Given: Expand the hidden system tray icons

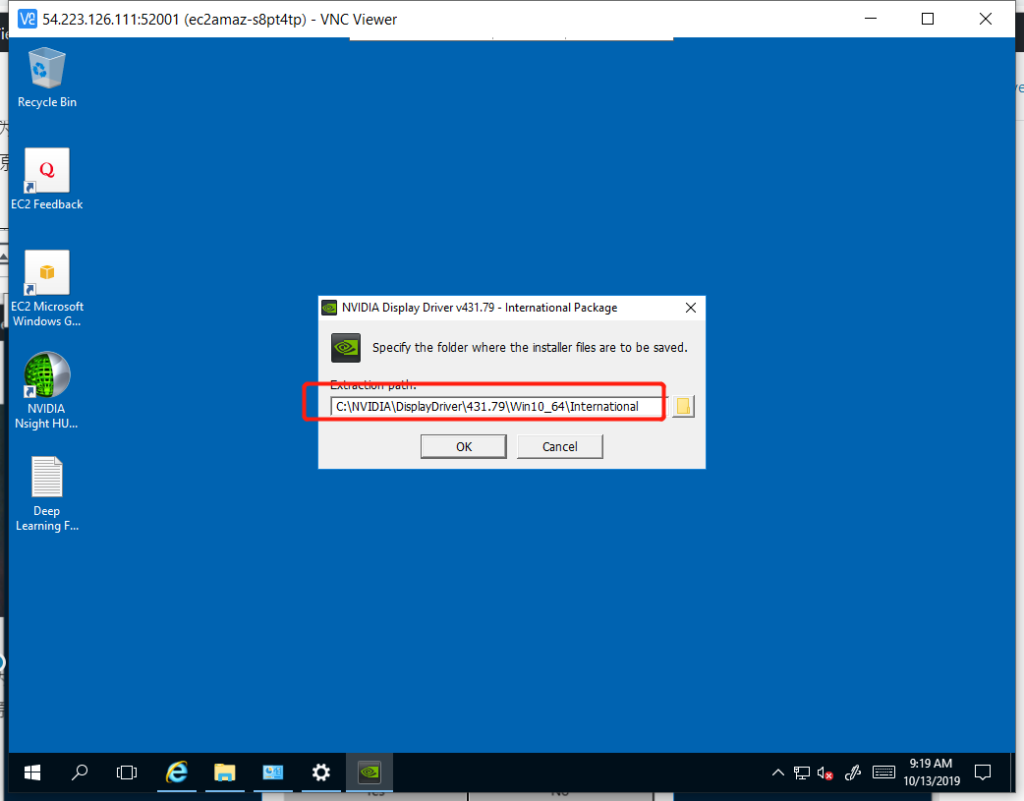Looking at the screenshot, I should point(778,772).
